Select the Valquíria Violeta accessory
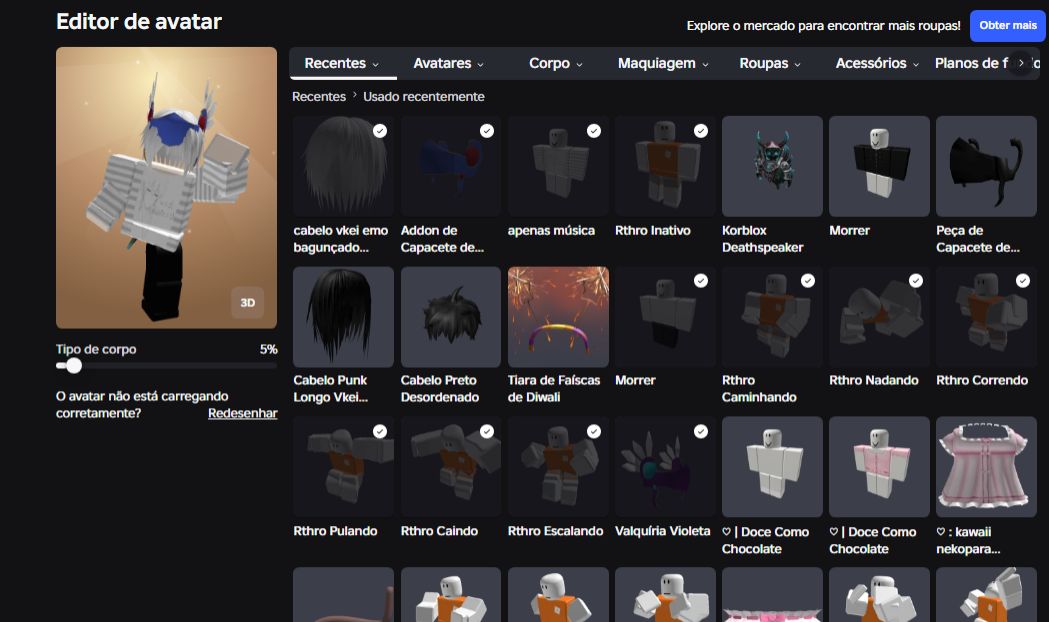This screenshot has height=622, width=1049. click(665, 467)
